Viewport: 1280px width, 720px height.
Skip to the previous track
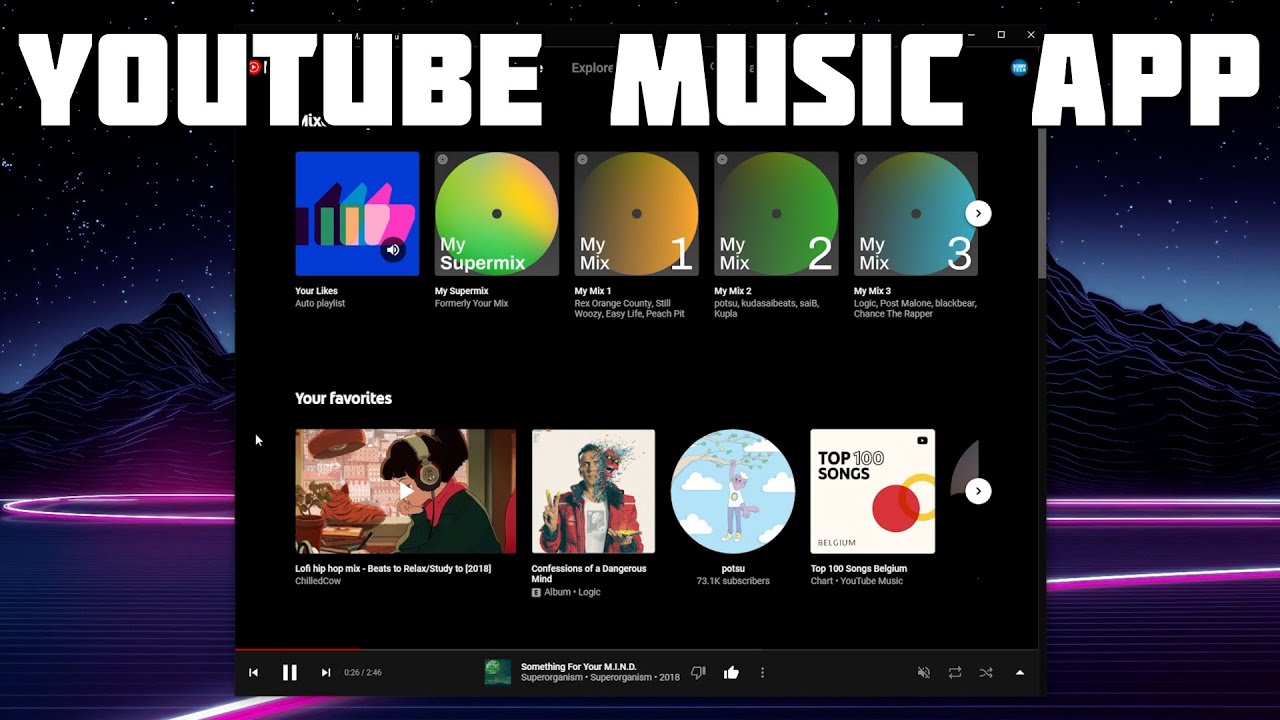point(253,673)
